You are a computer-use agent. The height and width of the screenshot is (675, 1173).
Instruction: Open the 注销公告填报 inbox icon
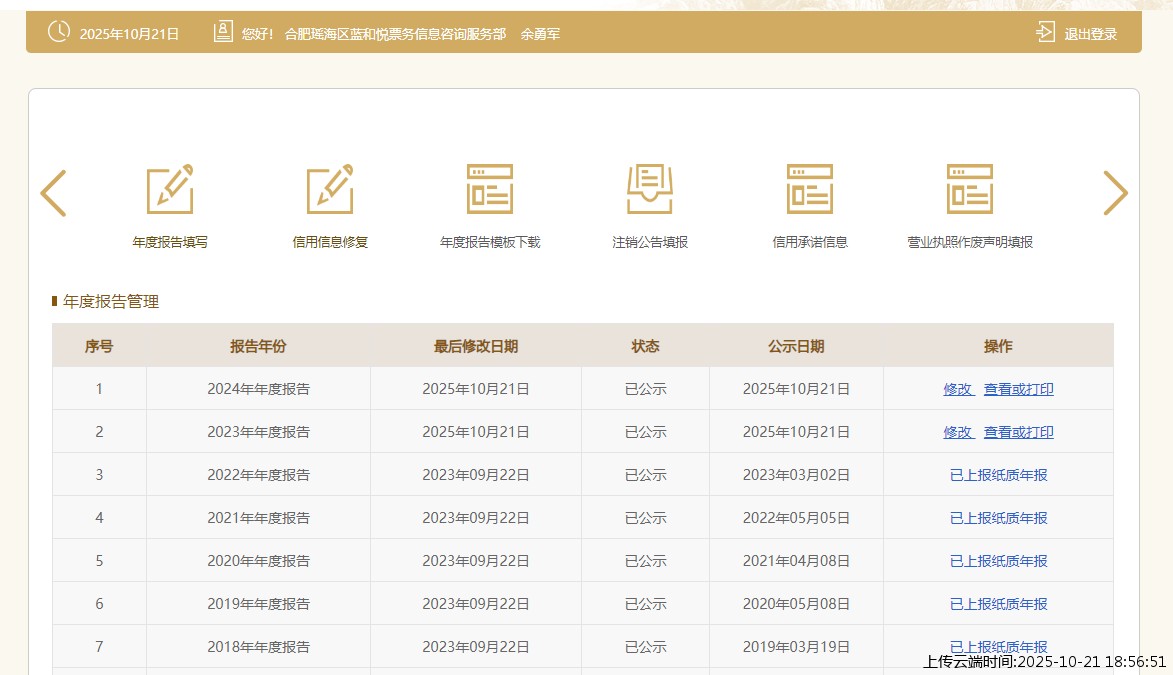point(650,189)
